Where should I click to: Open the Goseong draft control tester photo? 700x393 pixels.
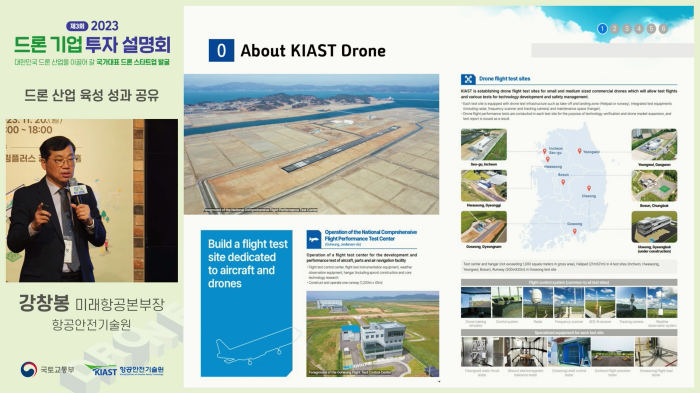pos(569,352)
